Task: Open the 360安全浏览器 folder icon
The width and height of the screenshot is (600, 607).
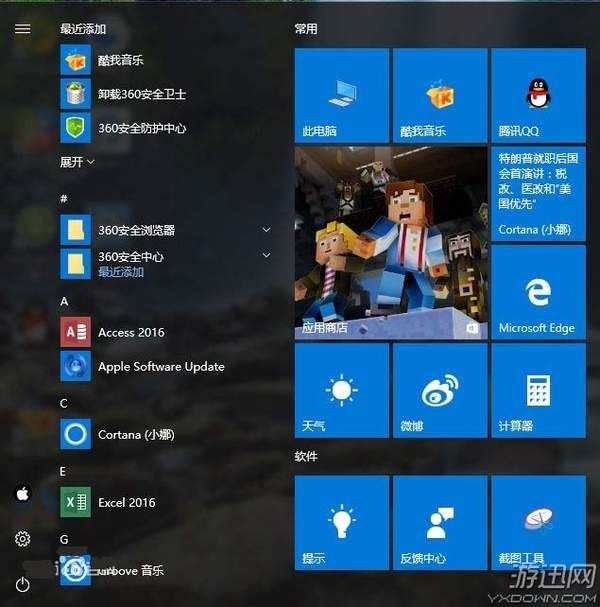Action: (x=75, y=230)
